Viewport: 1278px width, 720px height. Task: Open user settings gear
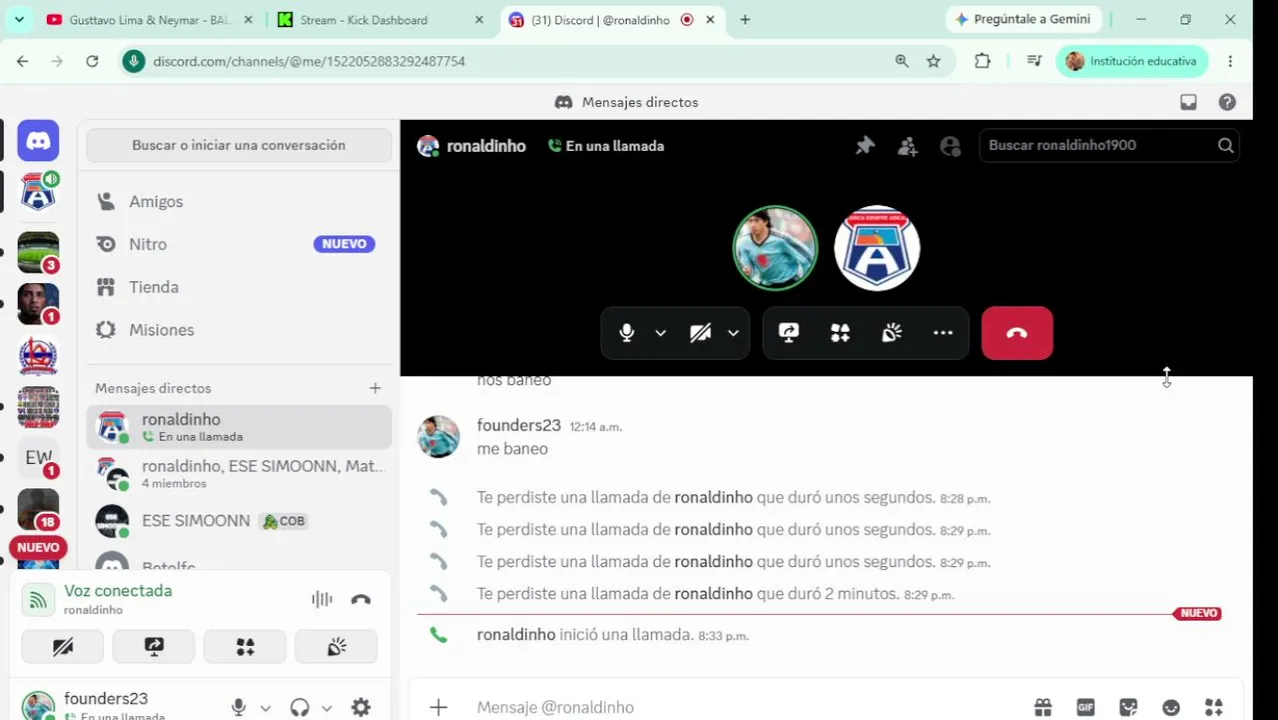point(361,707)
